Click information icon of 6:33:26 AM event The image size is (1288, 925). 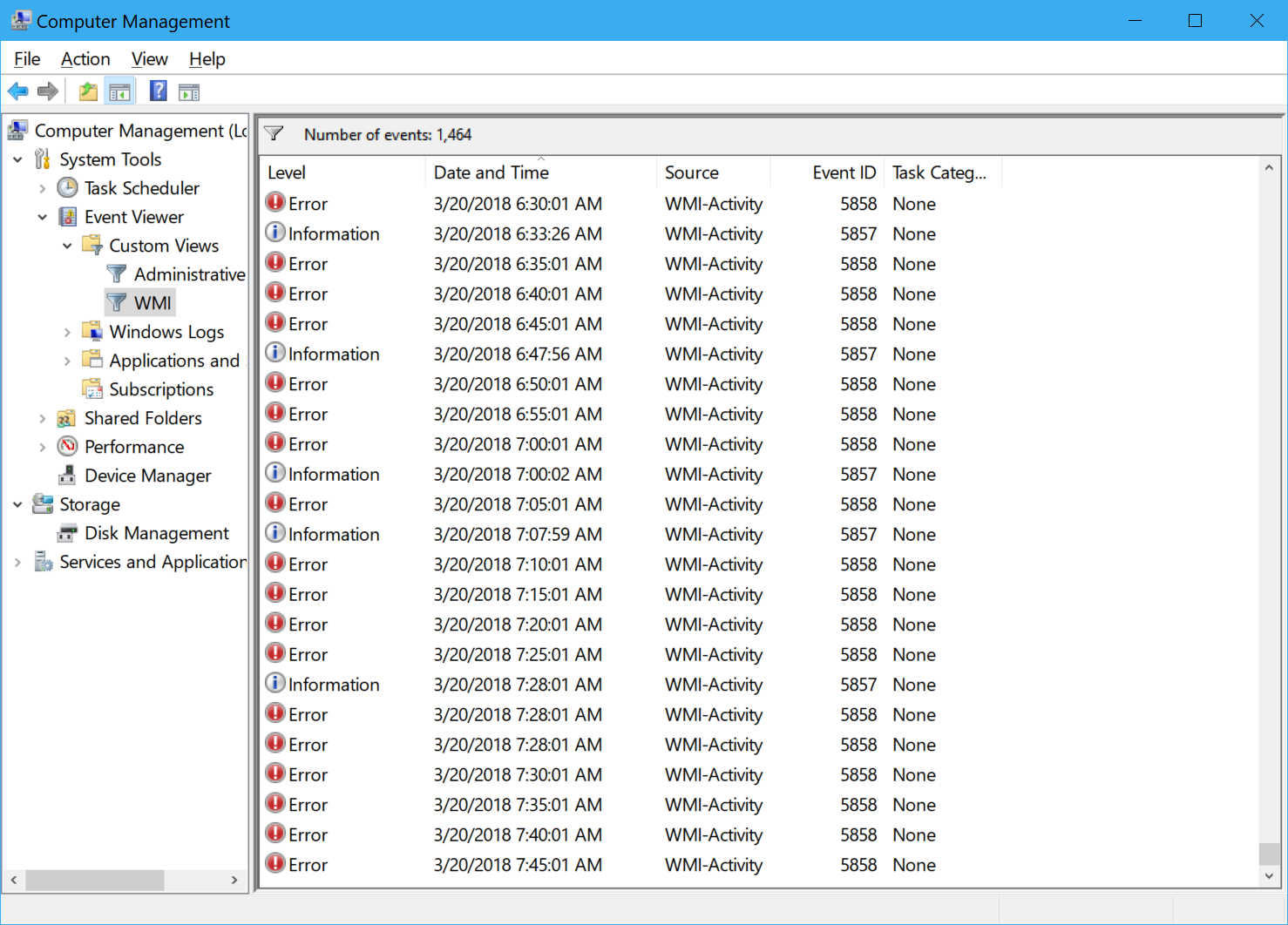pyautogui.click(x=275, y=233)
